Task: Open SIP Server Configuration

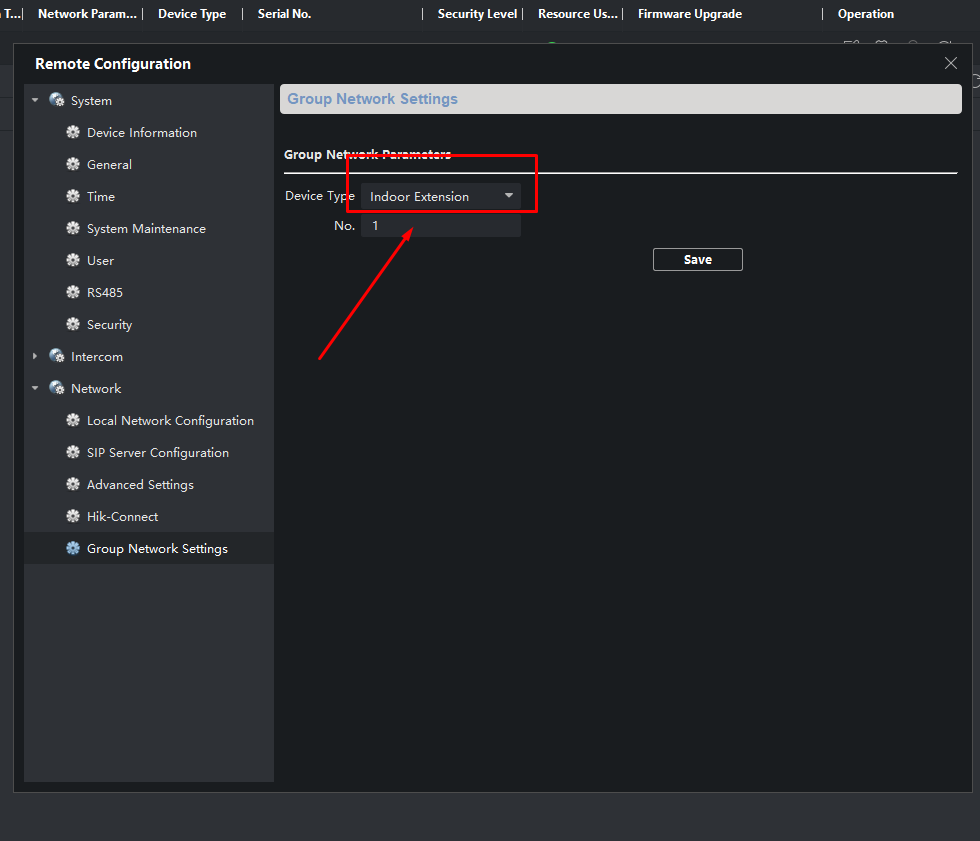Action: (x=158, y=452)
